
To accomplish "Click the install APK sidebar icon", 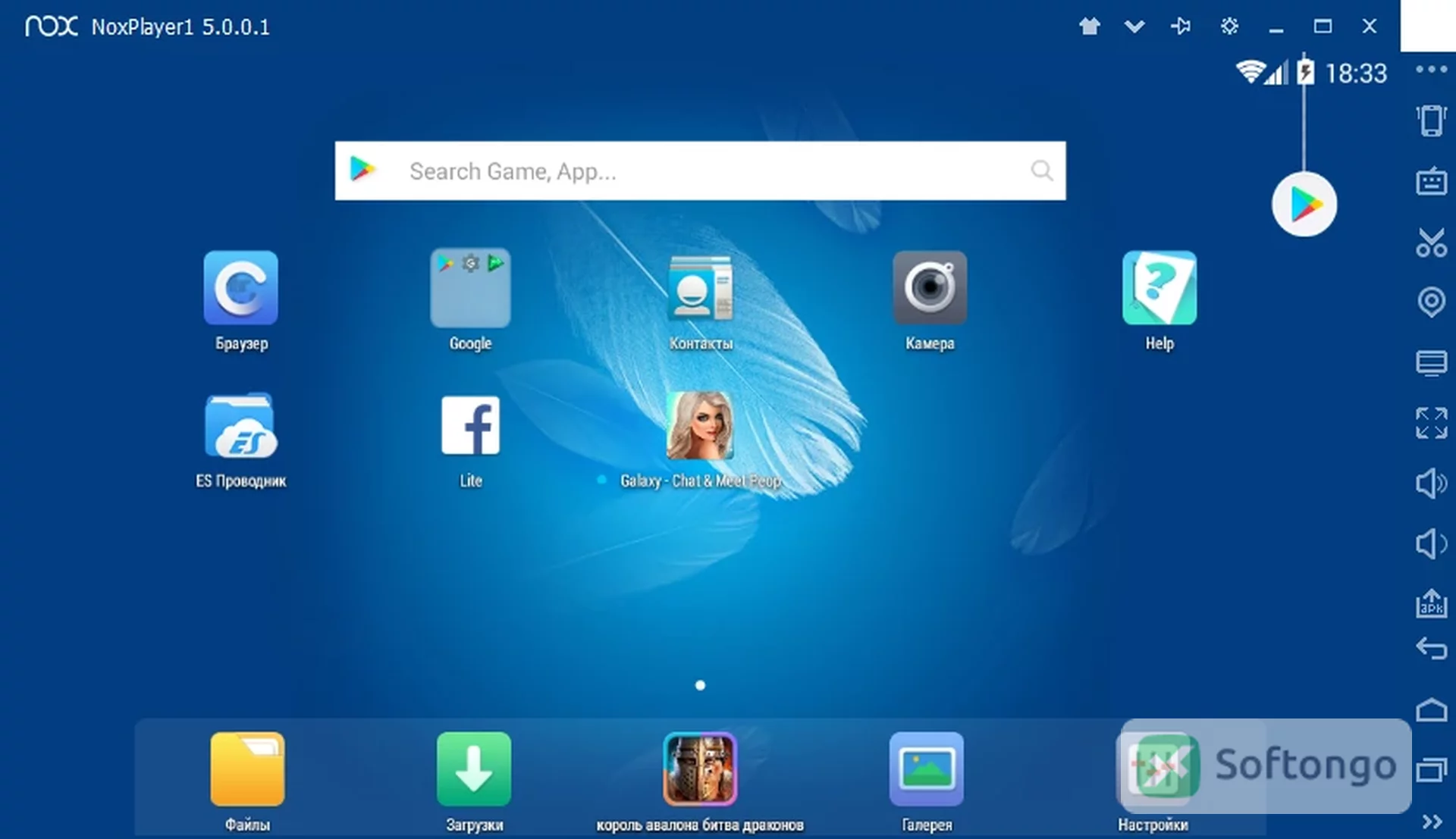I will point(1431,603).
